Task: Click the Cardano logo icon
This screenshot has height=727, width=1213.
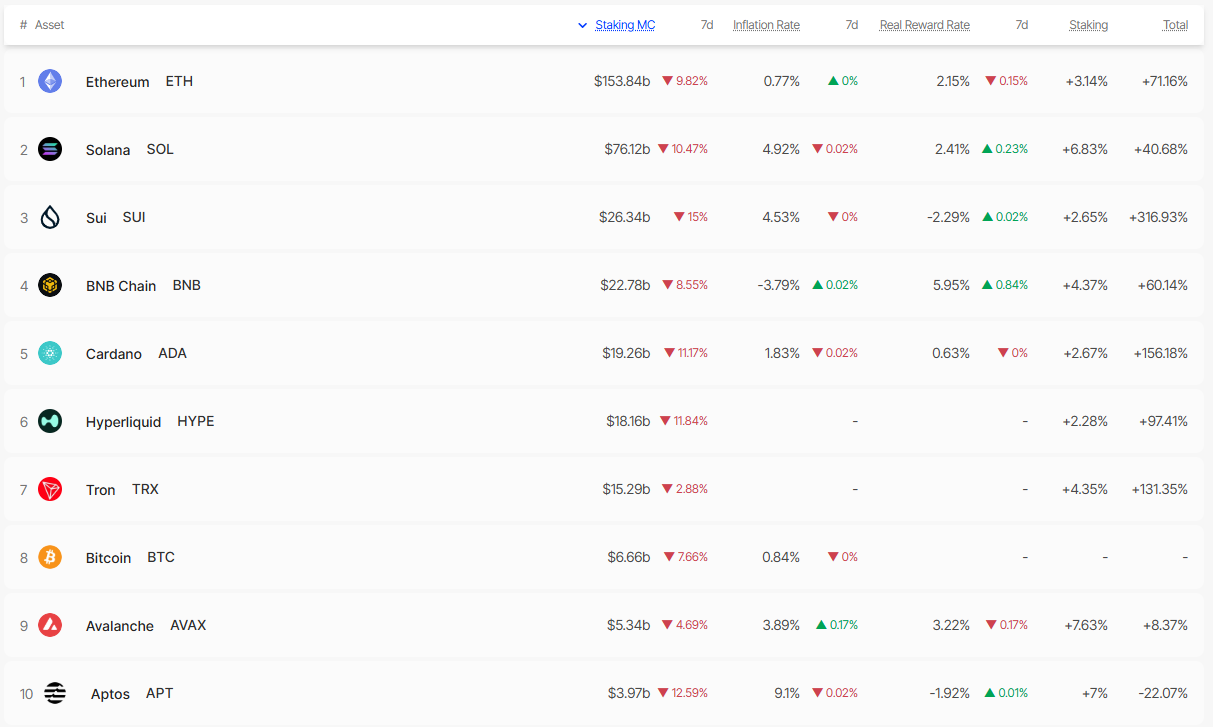Action: click(x=50, y=353)
